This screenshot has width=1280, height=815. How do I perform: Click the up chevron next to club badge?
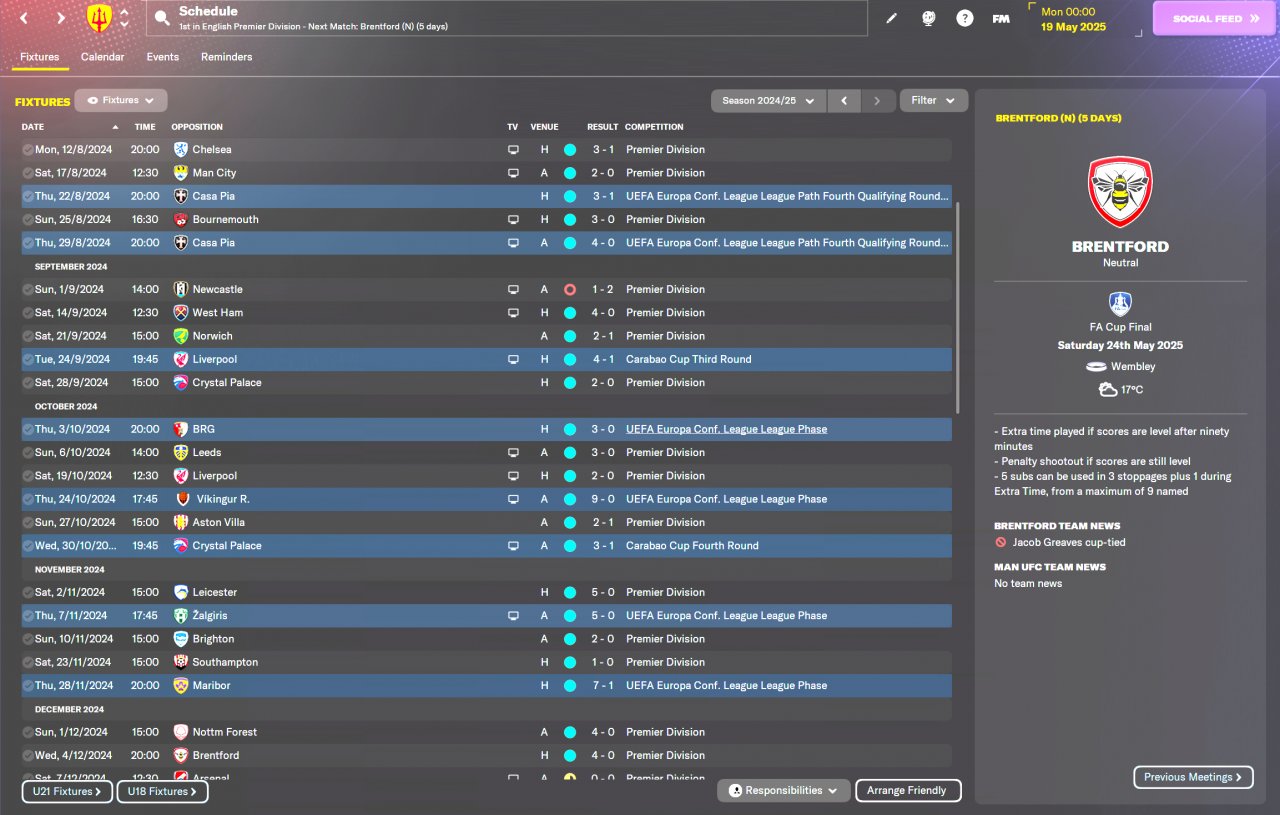(124, 12)
